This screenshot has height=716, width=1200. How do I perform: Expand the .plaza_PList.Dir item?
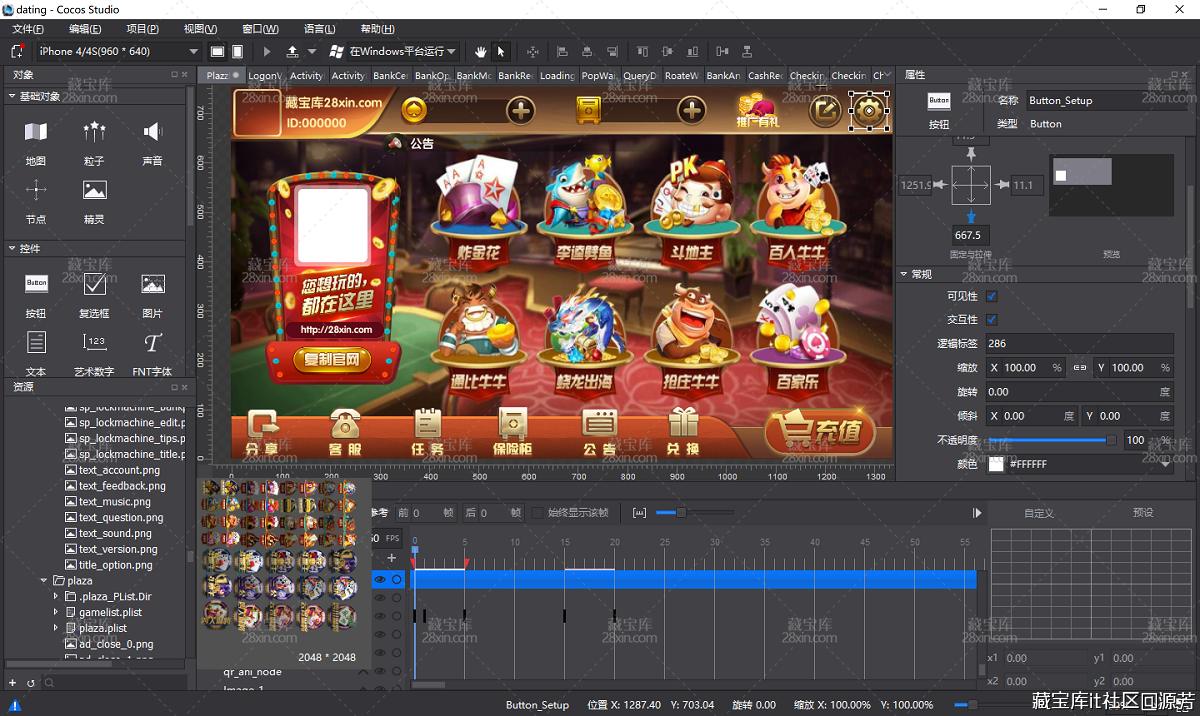(x=56, y=596)
